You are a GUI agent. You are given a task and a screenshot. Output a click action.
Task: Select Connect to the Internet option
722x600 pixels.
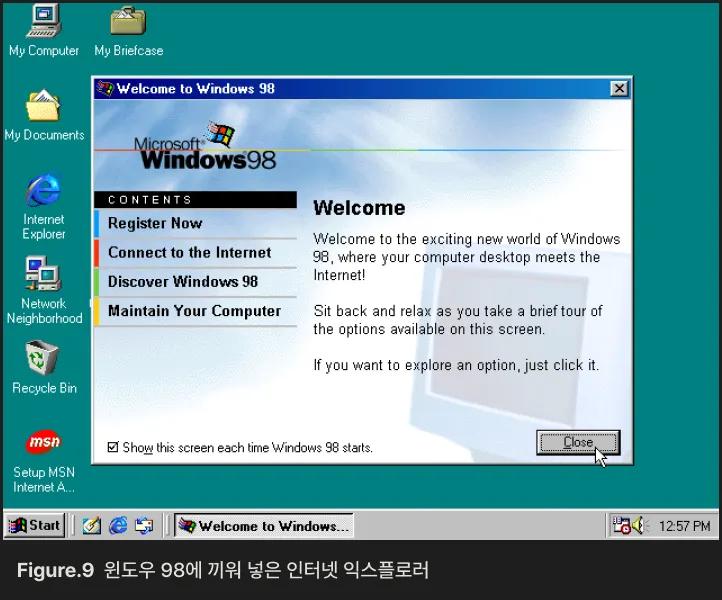click(196, 253)
